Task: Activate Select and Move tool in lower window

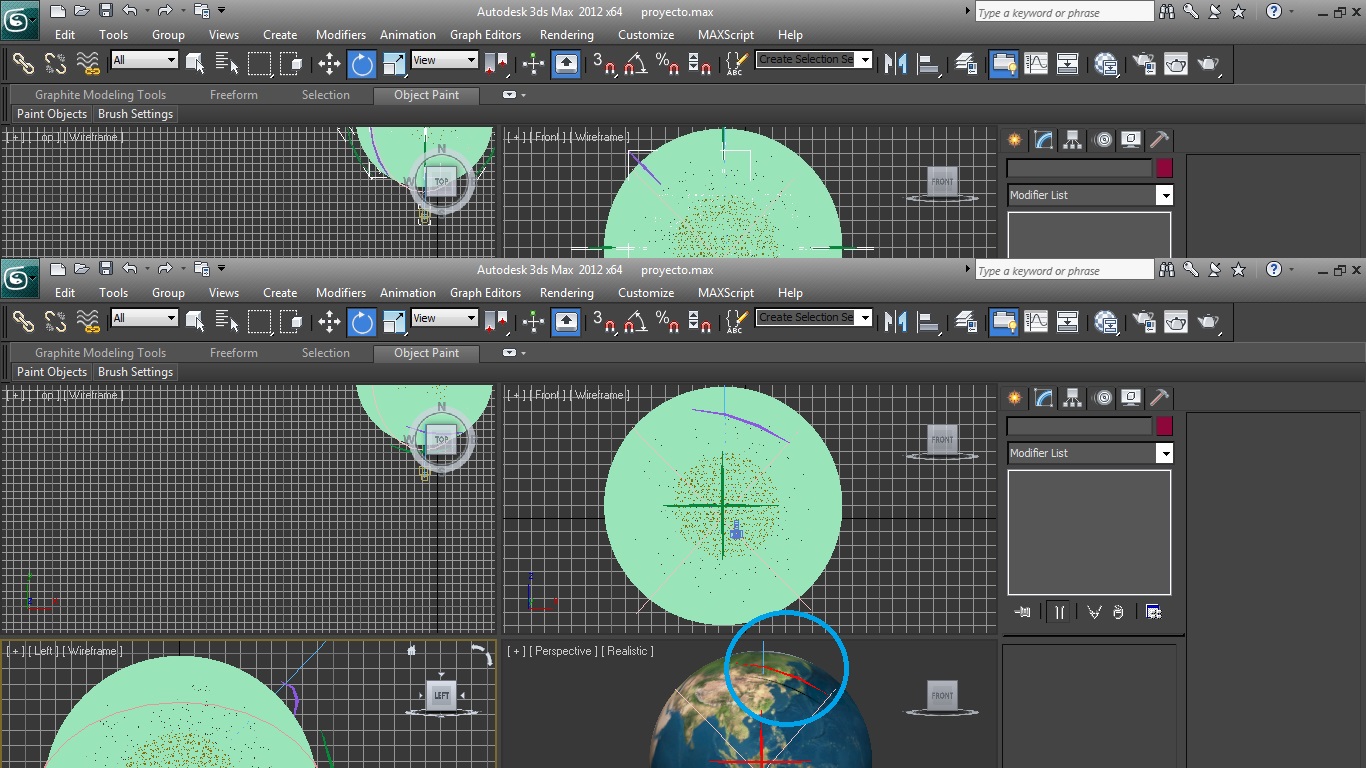Action: tap(329, 321)
